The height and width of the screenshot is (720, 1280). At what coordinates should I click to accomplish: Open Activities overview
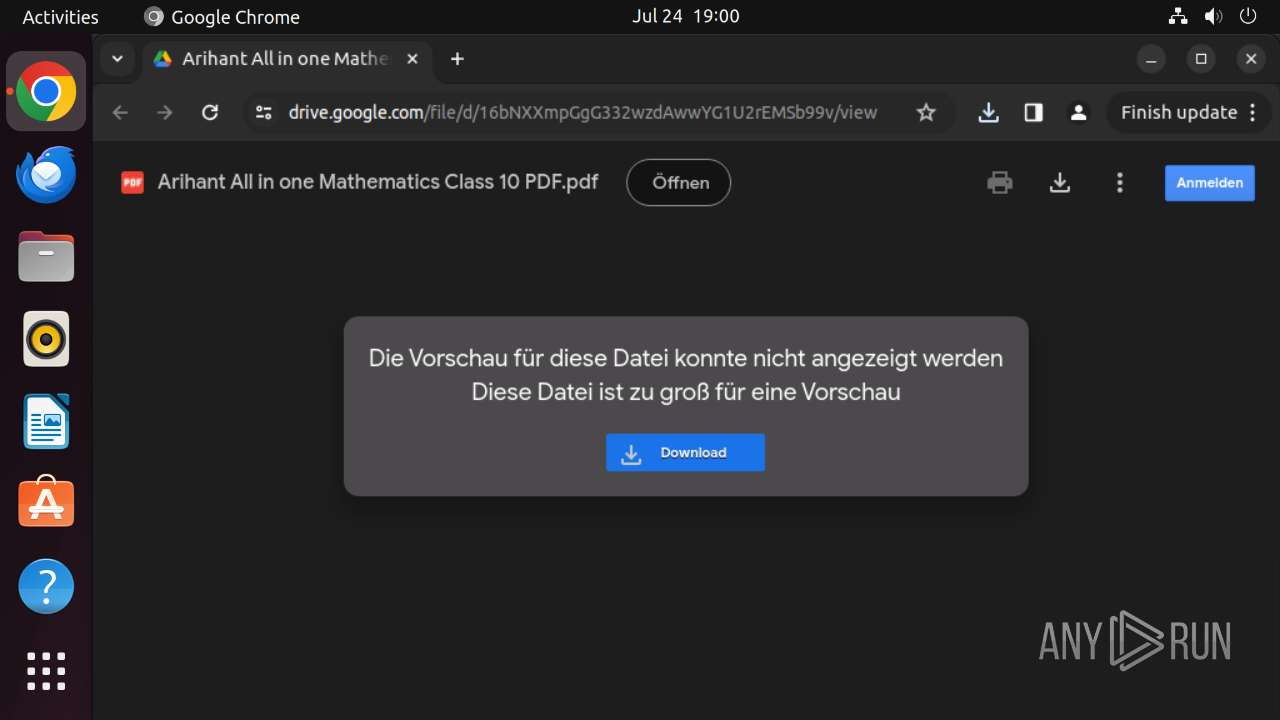coord(60,17)
